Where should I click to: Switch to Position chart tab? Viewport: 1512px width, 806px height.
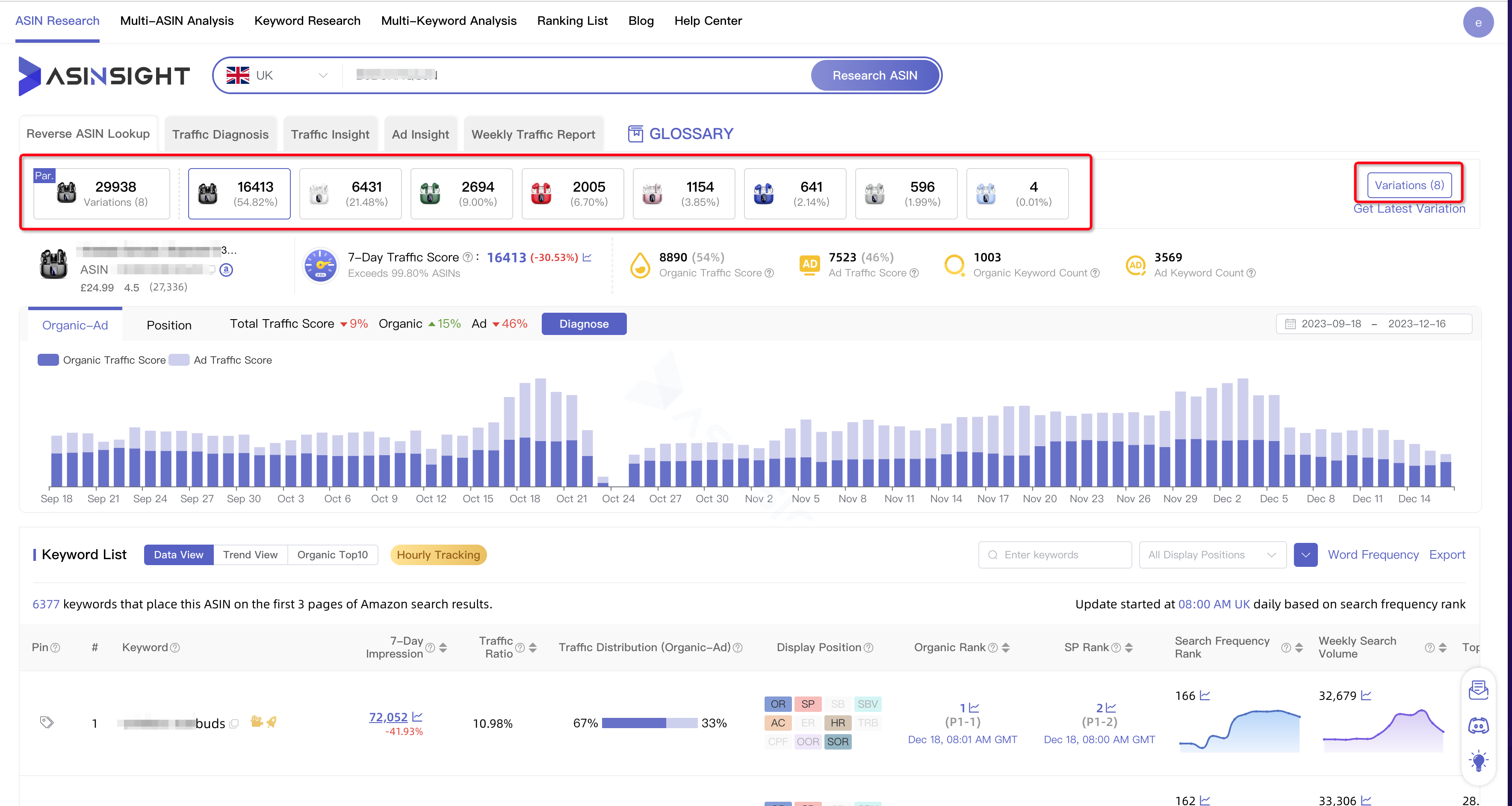point(169,325)
